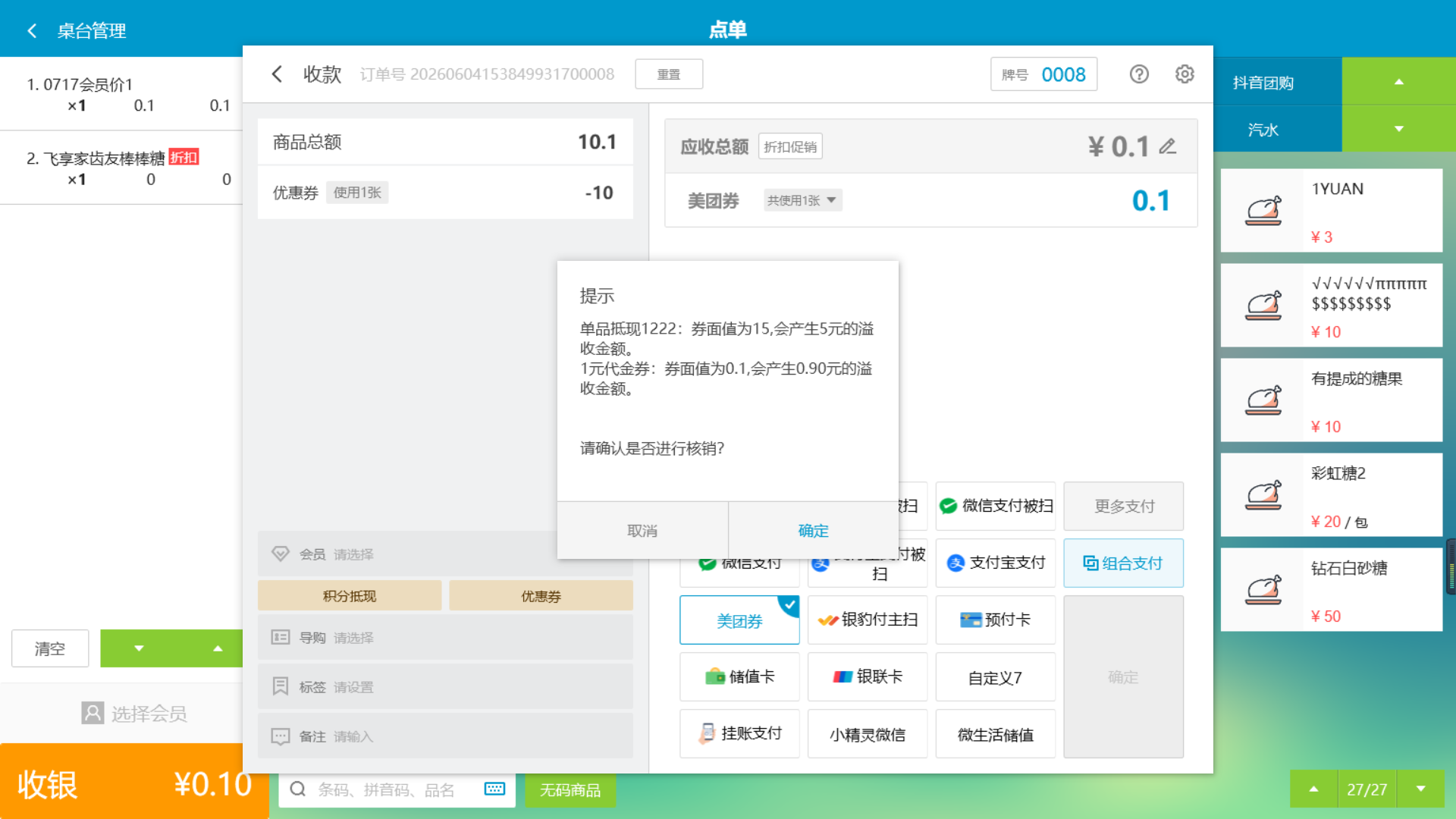Select 银联卡 UnionPay payment
The height and width of the screenshot is (819, 1456).
point(868,676)
